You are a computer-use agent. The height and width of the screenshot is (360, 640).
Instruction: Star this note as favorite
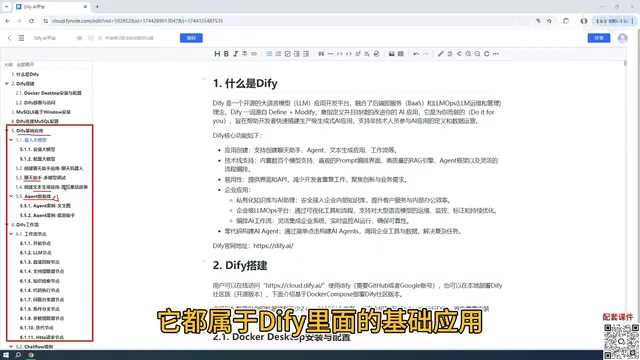tap(79, 38)
